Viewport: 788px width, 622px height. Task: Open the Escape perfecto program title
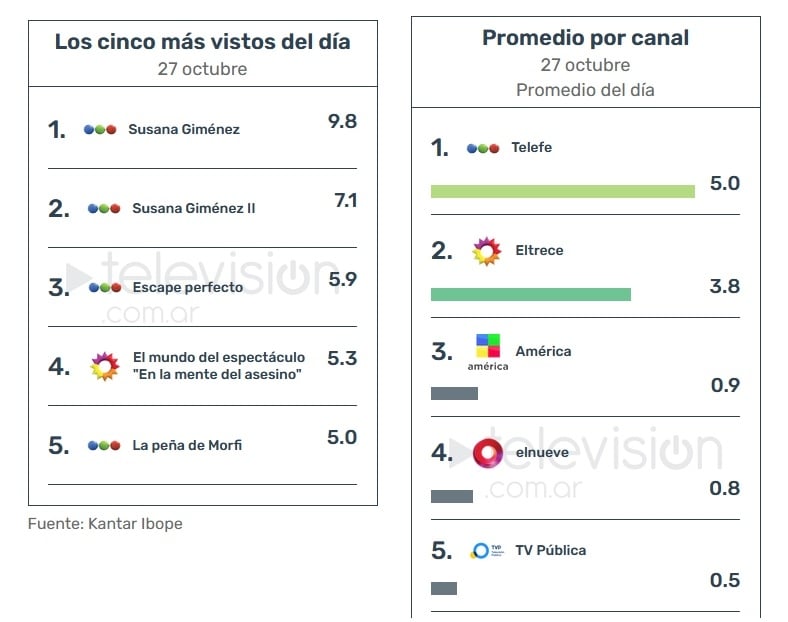(x=188, y=287)
